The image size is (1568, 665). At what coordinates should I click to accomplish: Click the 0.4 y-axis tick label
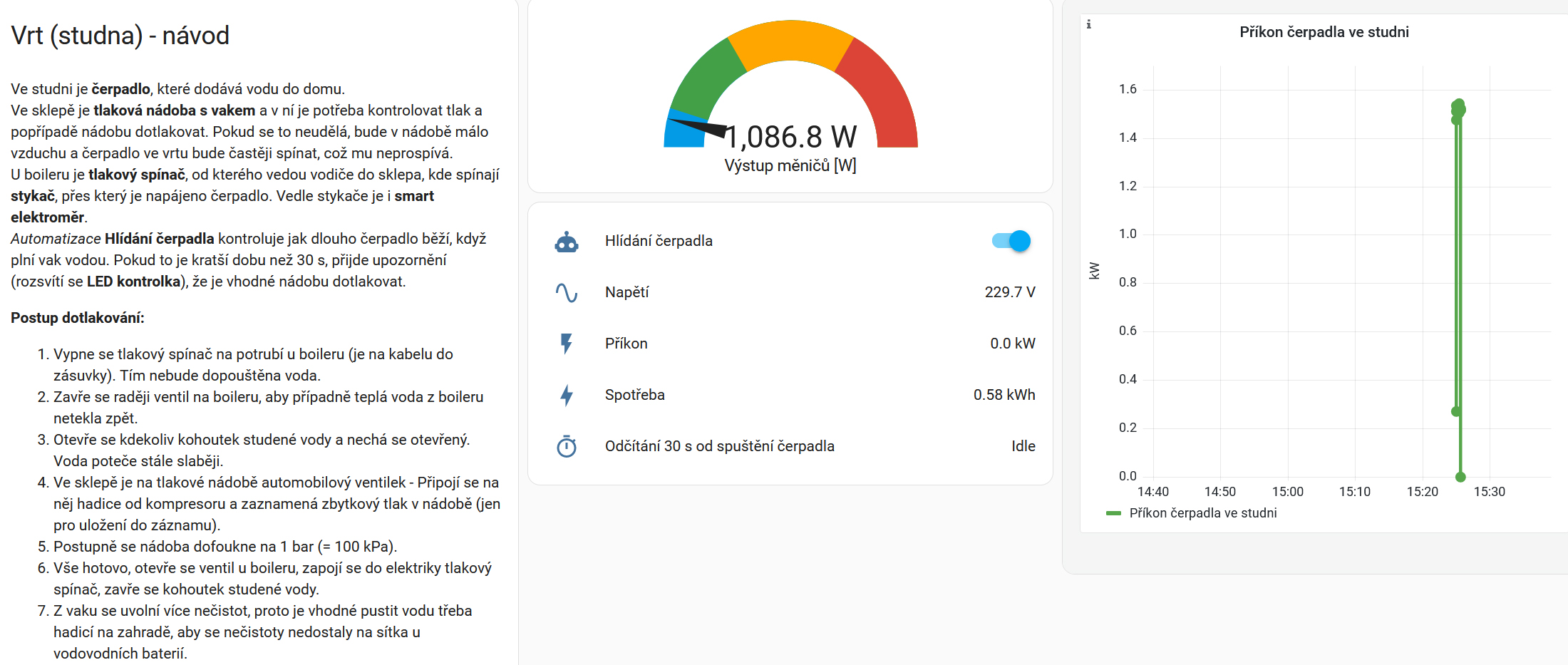[x=1128, y=379]
